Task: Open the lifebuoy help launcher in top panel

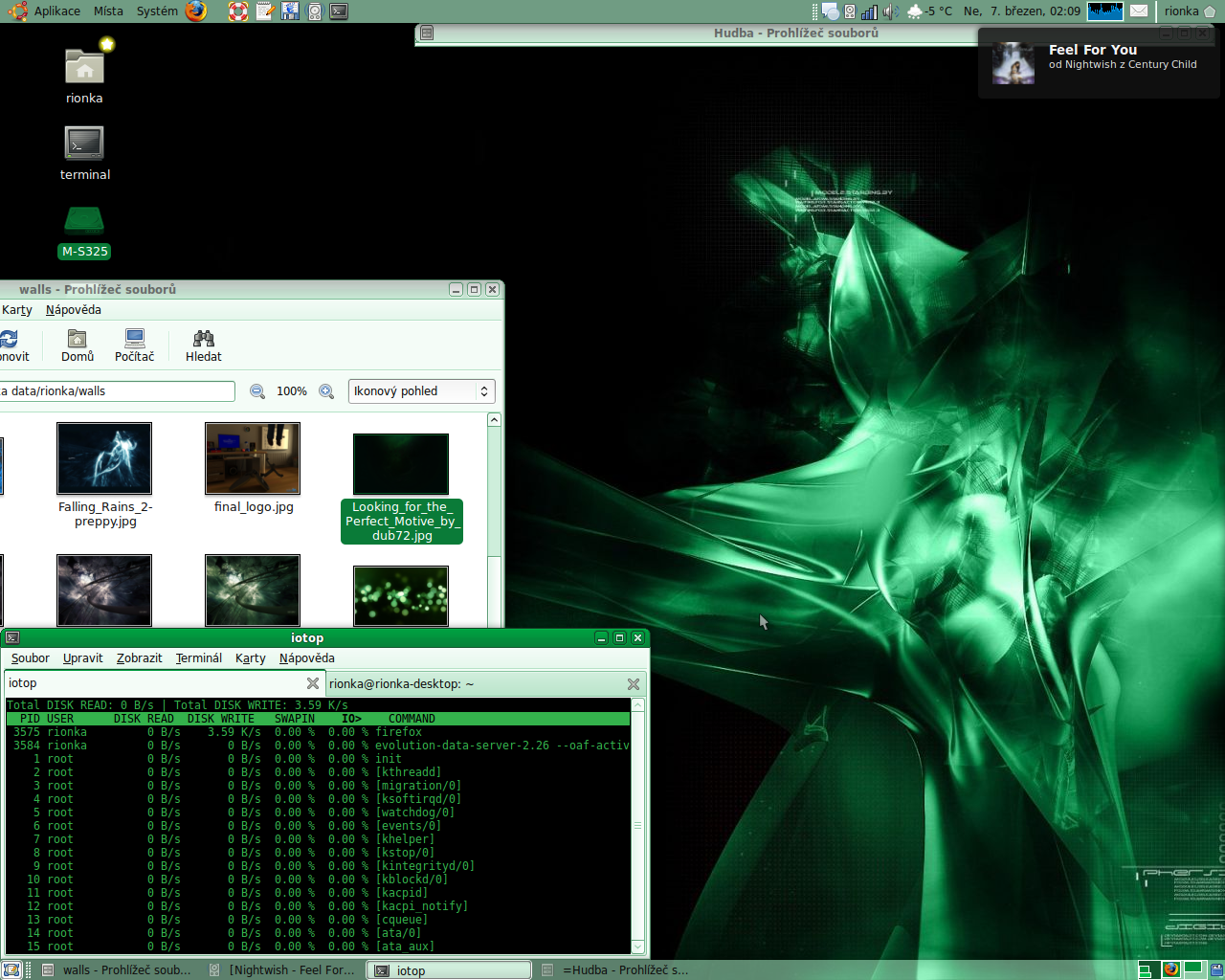Action: pos(238,11)
